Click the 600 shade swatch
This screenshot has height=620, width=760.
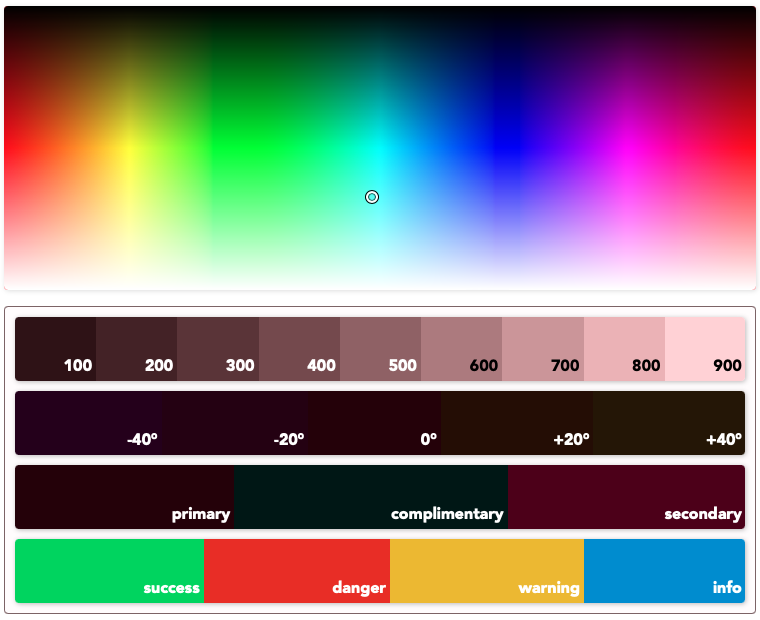point(461,349)
